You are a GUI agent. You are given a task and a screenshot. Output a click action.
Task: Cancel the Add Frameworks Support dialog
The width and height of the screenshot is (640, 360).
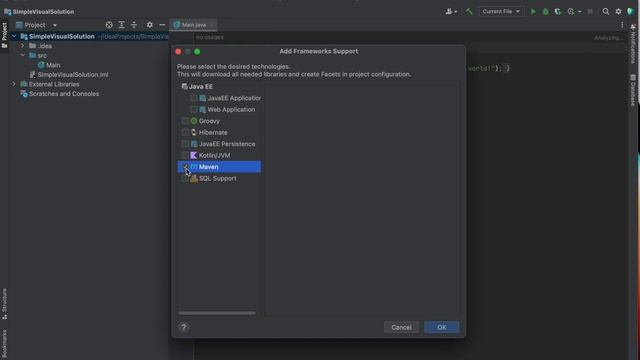tap(401, 327)
